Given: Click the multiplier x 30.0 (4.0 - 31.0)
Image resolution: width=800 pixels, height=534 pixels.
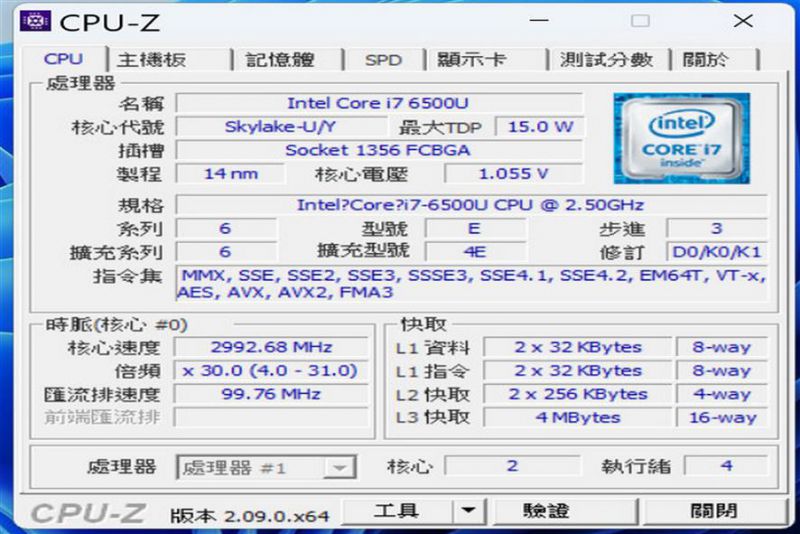Looking at the screenshot, I should pyautogui.click(x=271, y=371).
